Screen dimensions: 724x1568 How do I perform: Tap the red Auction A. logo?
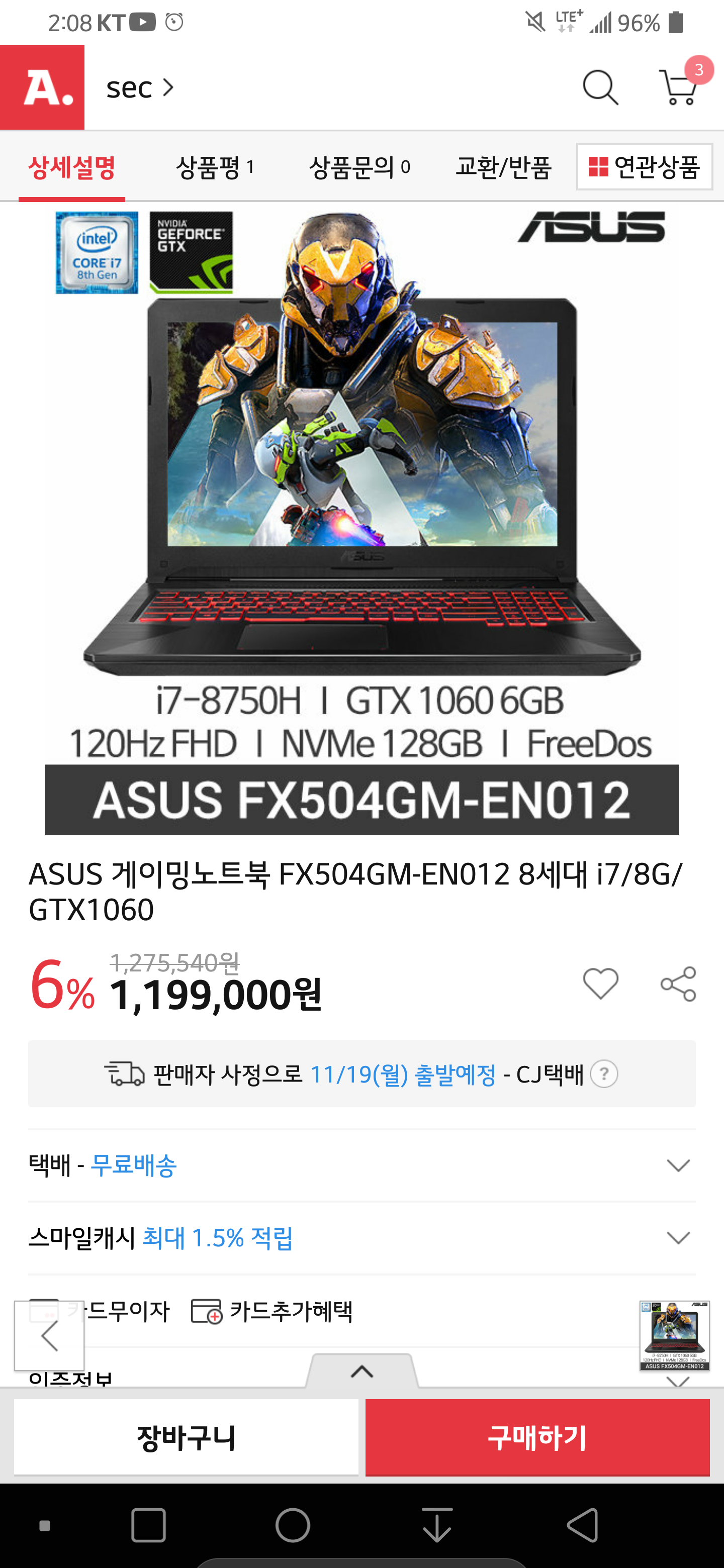click(x=42, y=87)
